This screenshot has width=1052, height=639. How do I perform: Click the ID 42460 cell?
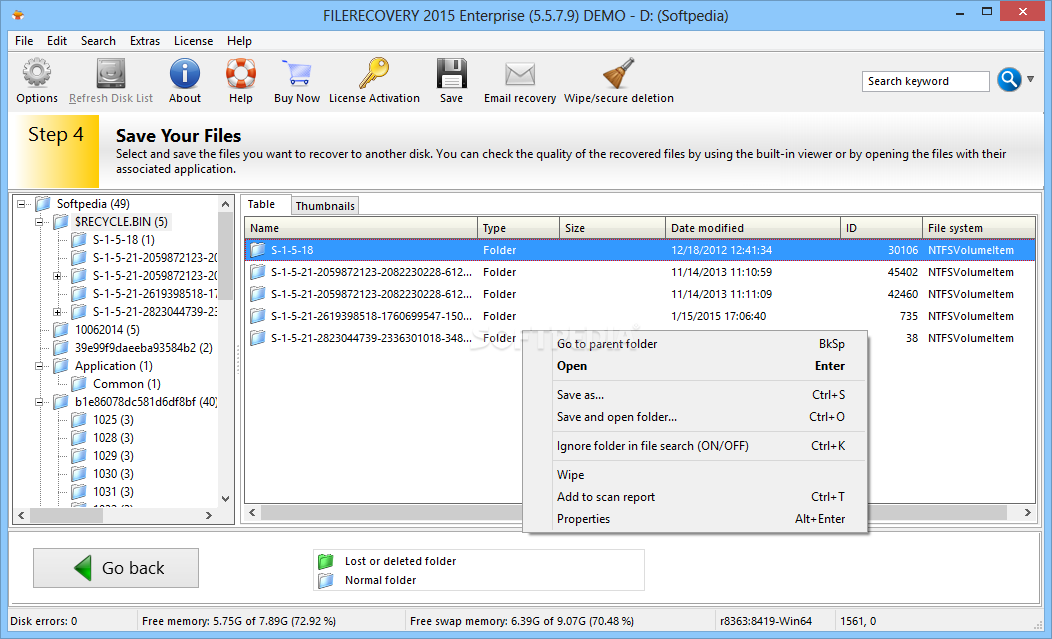tap(902, 294)
